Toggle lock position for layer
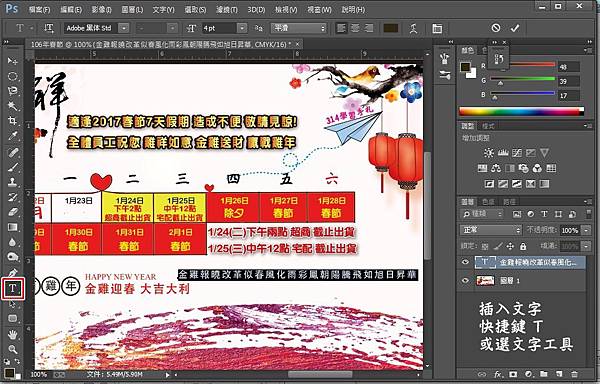 (x=510, y=247)
